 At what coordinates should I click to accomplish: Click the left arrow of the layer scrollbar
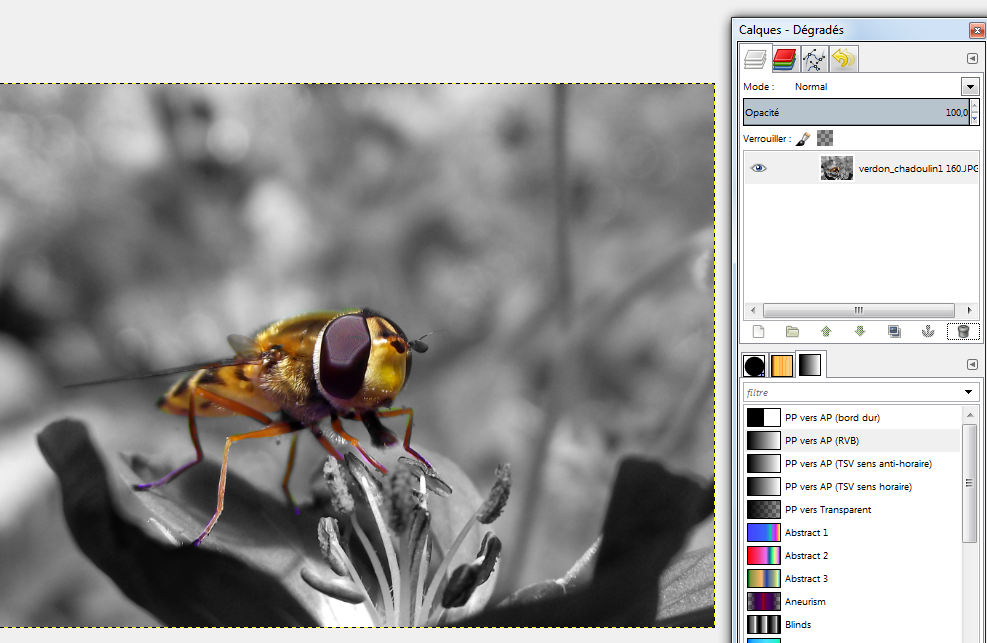pyautogui.click(x=753, y=310)
